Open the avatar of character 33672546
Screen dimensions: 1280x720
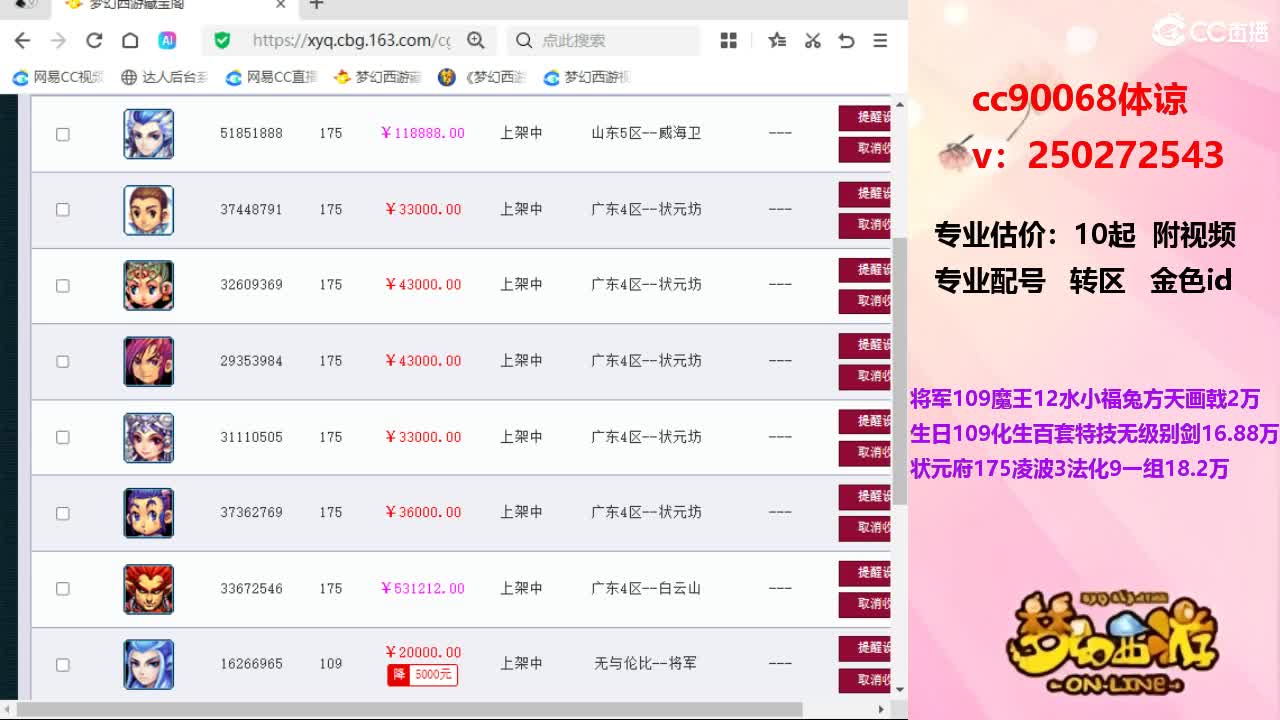[x=149, y=589]
